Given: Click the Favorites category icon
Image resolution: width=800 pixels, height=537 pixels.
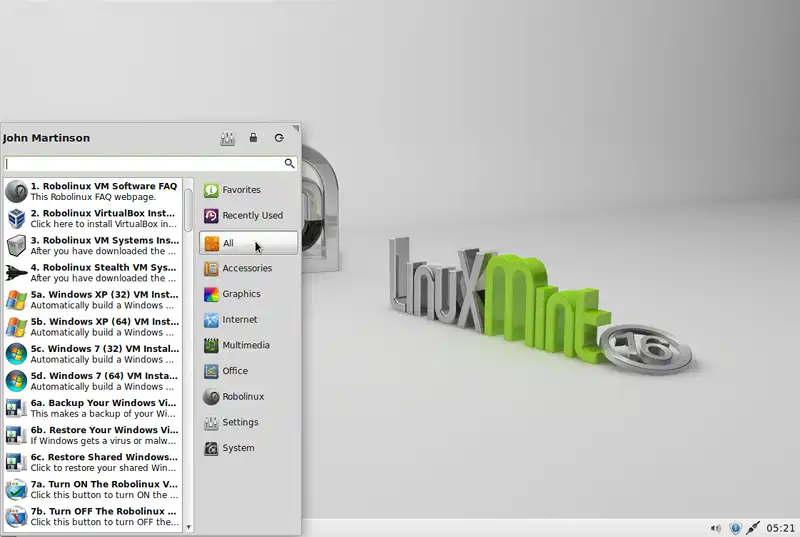Looking at the screenshot, I should (x=211, y=190).
